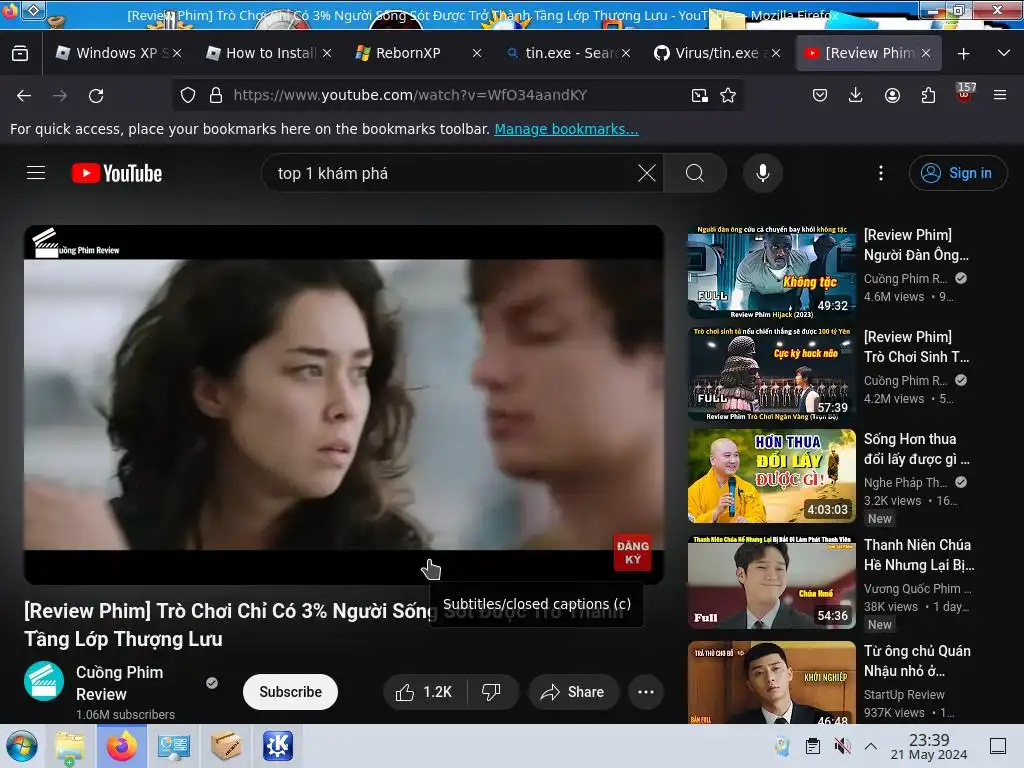The width and height of the screenshot is (1024, 768).
Task: Open the tracking protection shield icon
Action: point(188,95)
